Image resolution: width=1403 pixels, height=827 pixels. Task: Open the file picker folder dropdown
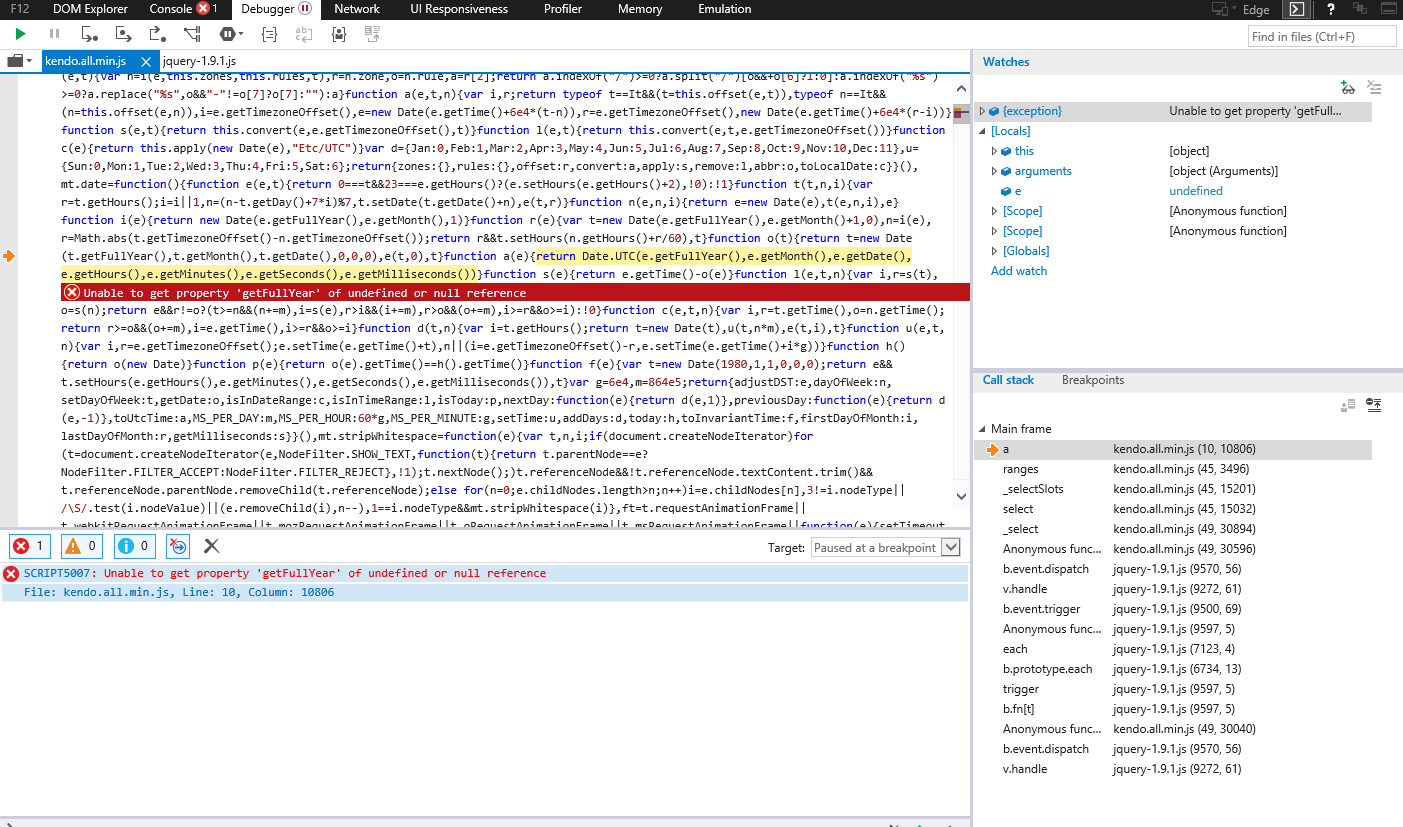click(20, 61)
